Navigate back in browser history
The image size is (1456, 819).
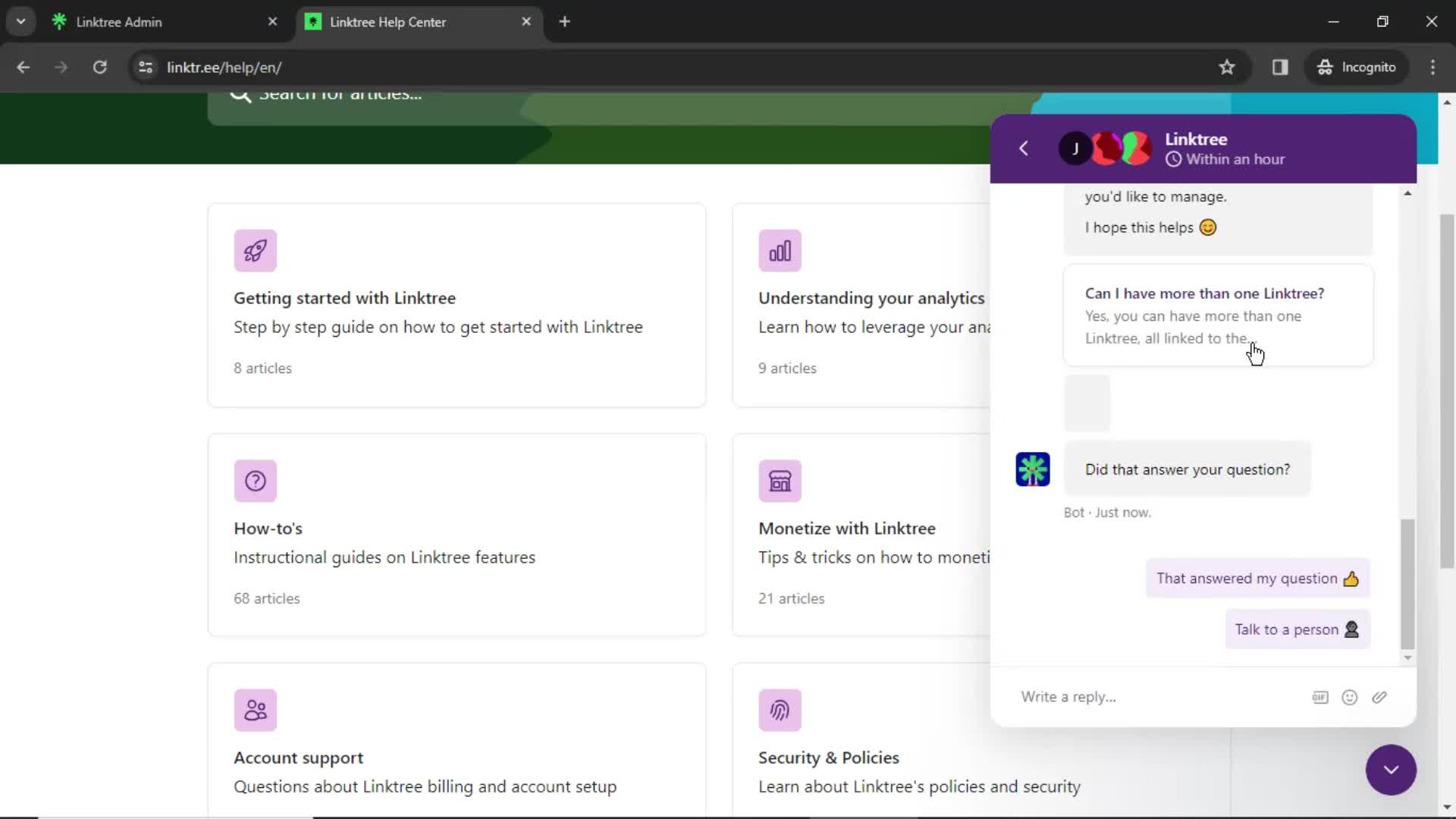[24, 67]
